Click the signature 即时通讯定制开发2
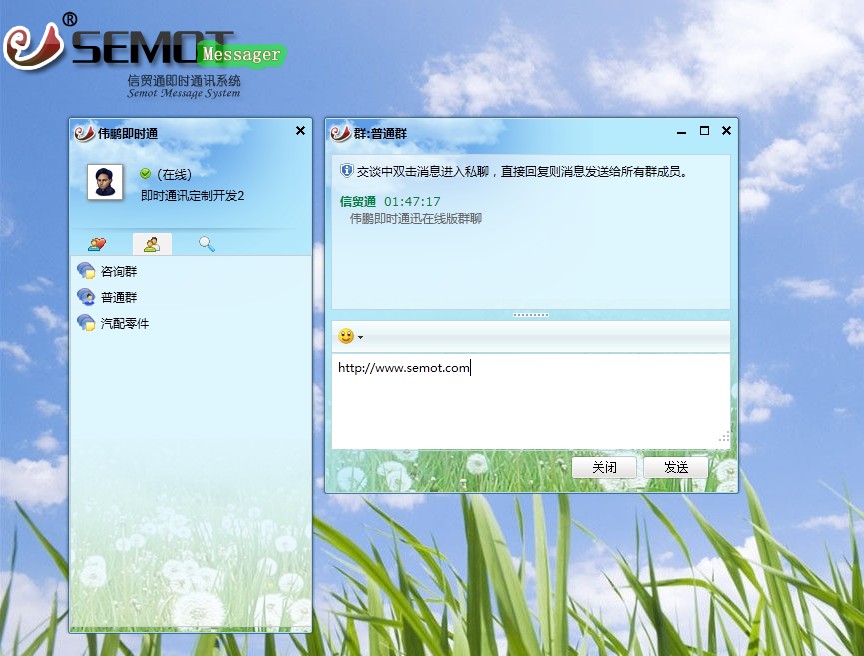Viewport: 864px width, 656px height. pos(192,196)
